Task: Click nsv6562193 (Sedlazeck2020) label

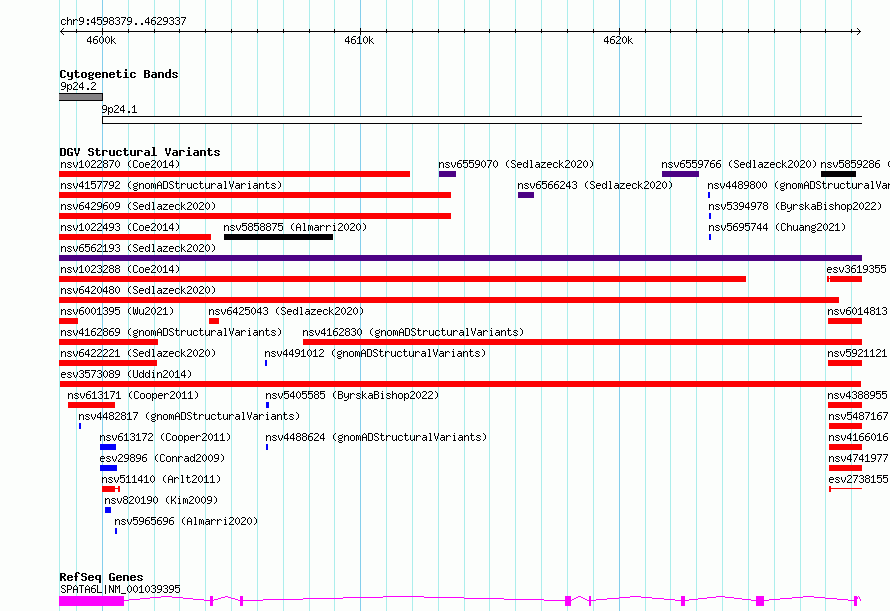Action: point(138,248)
